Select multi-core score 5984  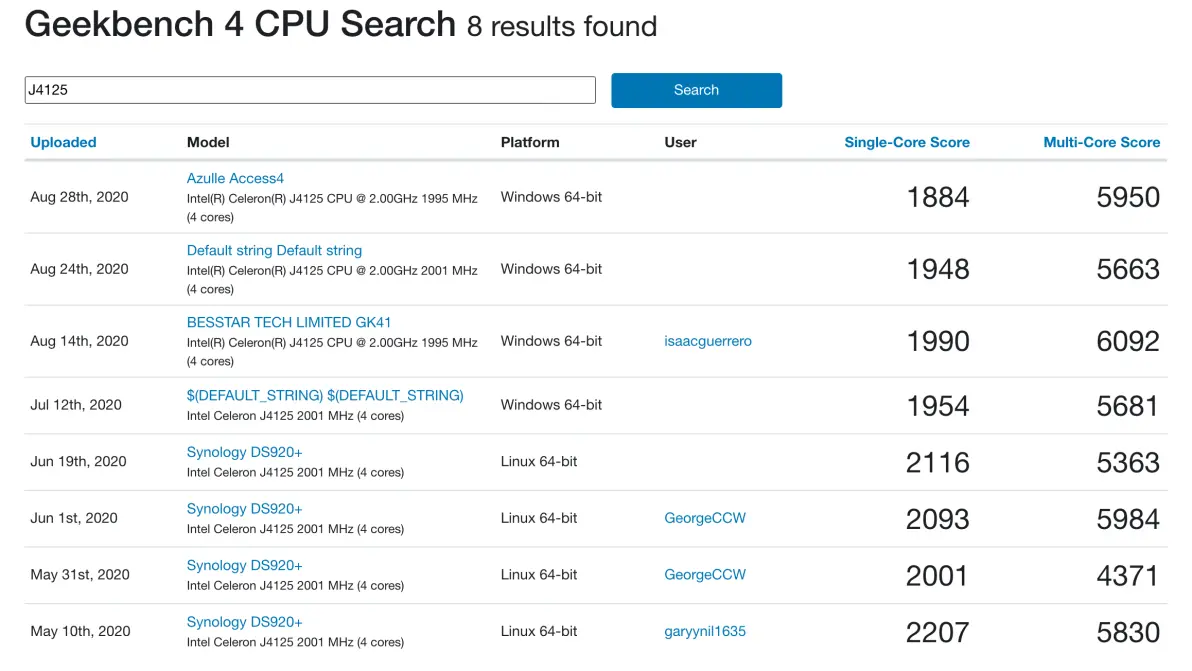(x=1128, y=519)
